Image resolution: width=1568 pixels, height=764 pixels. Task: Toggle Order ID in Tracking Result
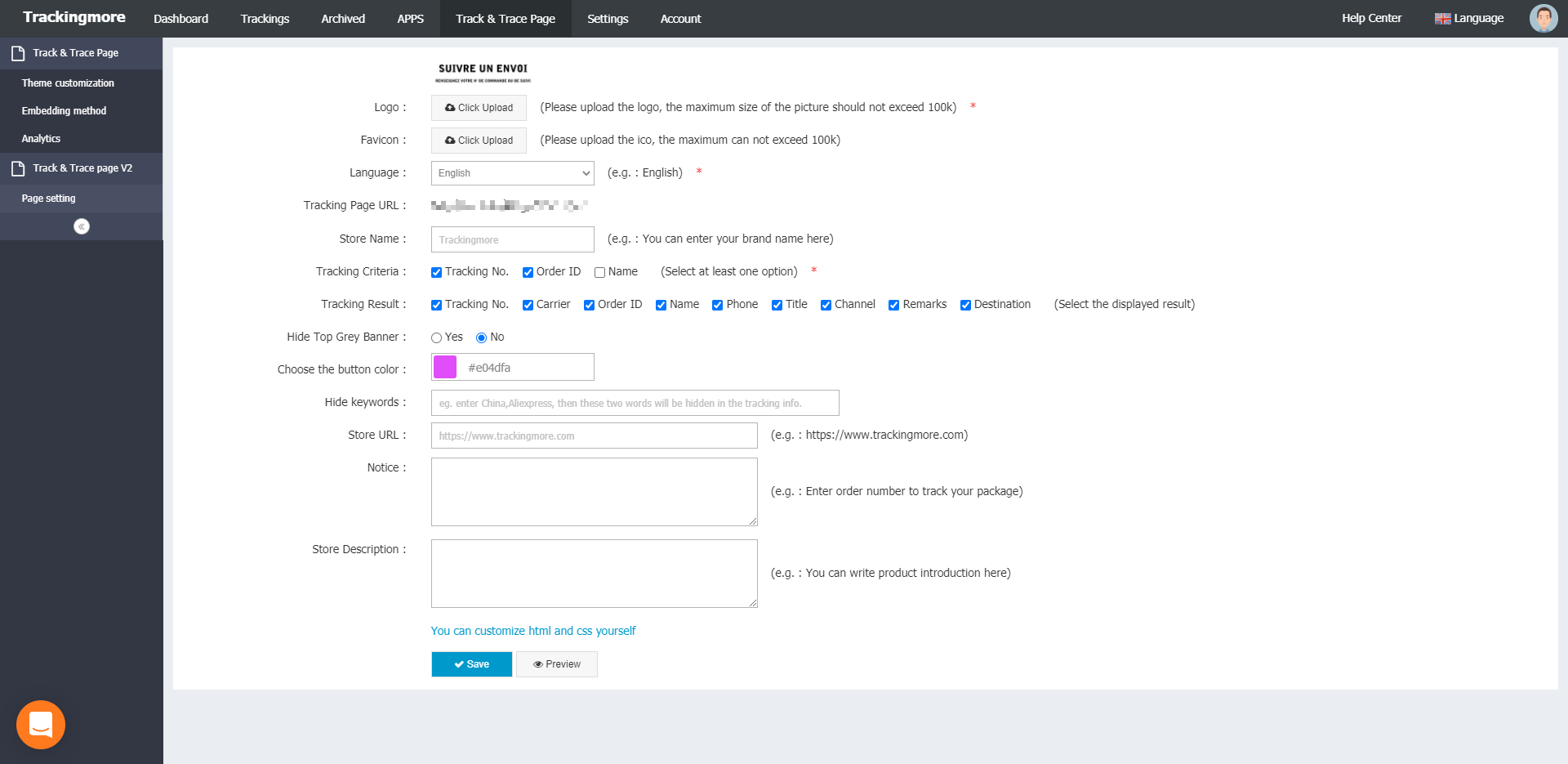pyautogui.click(x=589, y=305)
